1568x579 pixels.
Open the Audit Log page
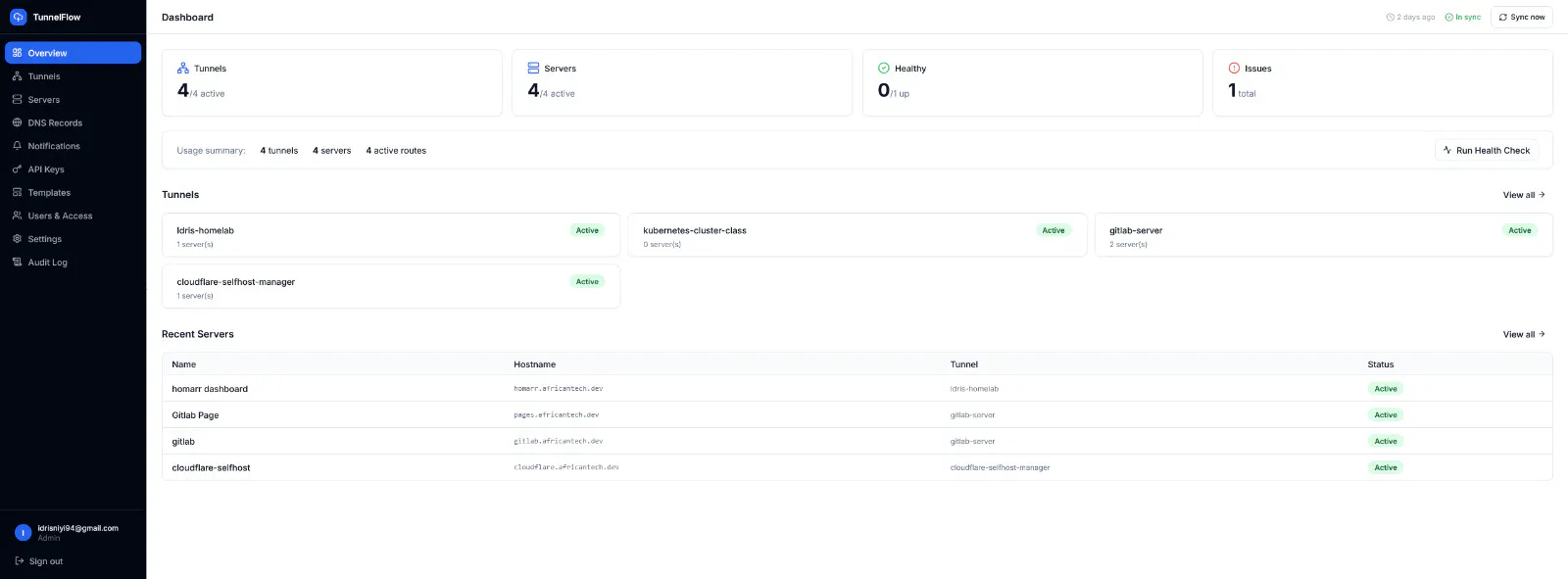click(x=73, y=263)
